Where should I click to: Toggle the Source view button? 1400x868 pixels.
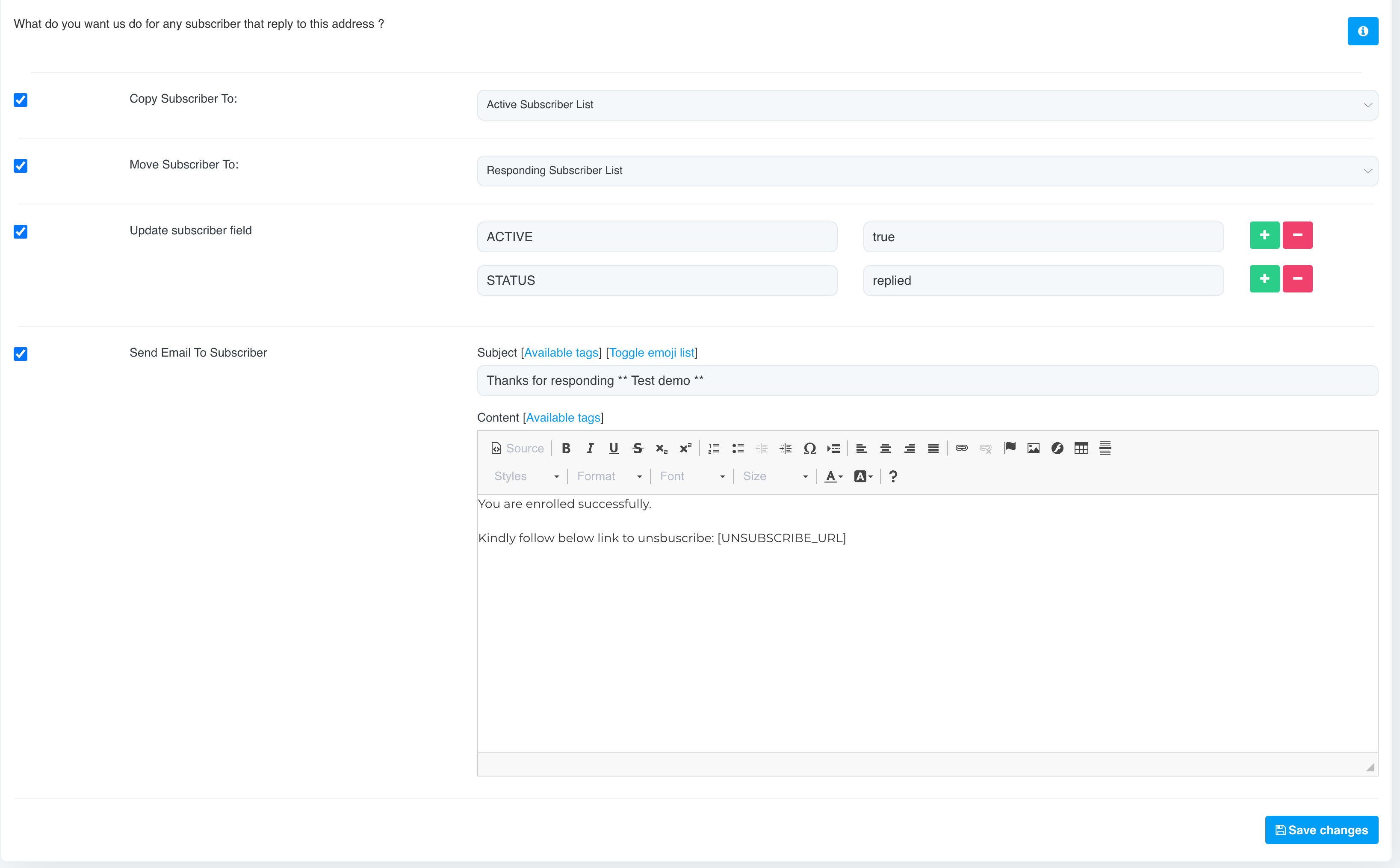click(x=517, y=449)
